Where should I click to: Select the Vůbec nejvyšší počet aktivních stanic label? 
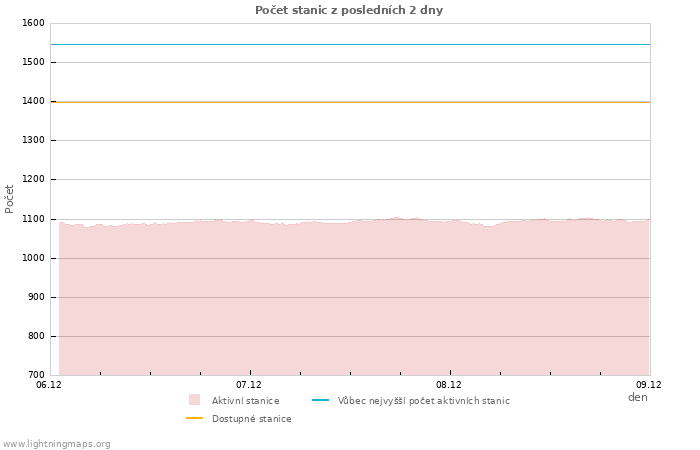coord(423,401)
